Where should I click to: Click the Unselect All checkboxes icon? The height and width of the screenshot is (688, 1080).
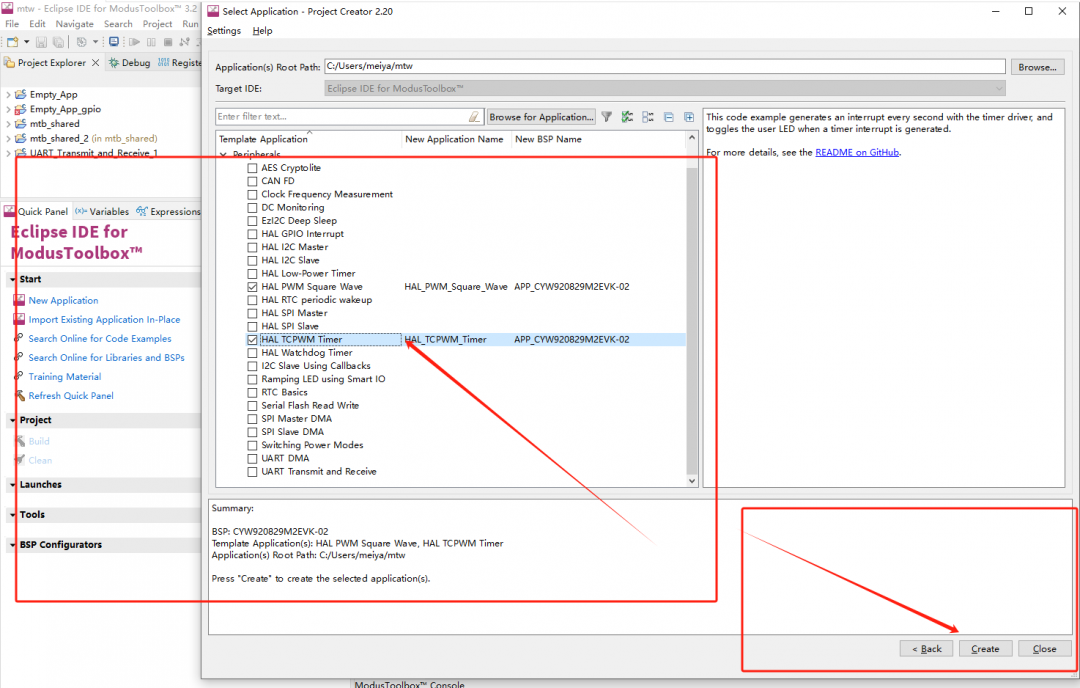tap(647, 116)
